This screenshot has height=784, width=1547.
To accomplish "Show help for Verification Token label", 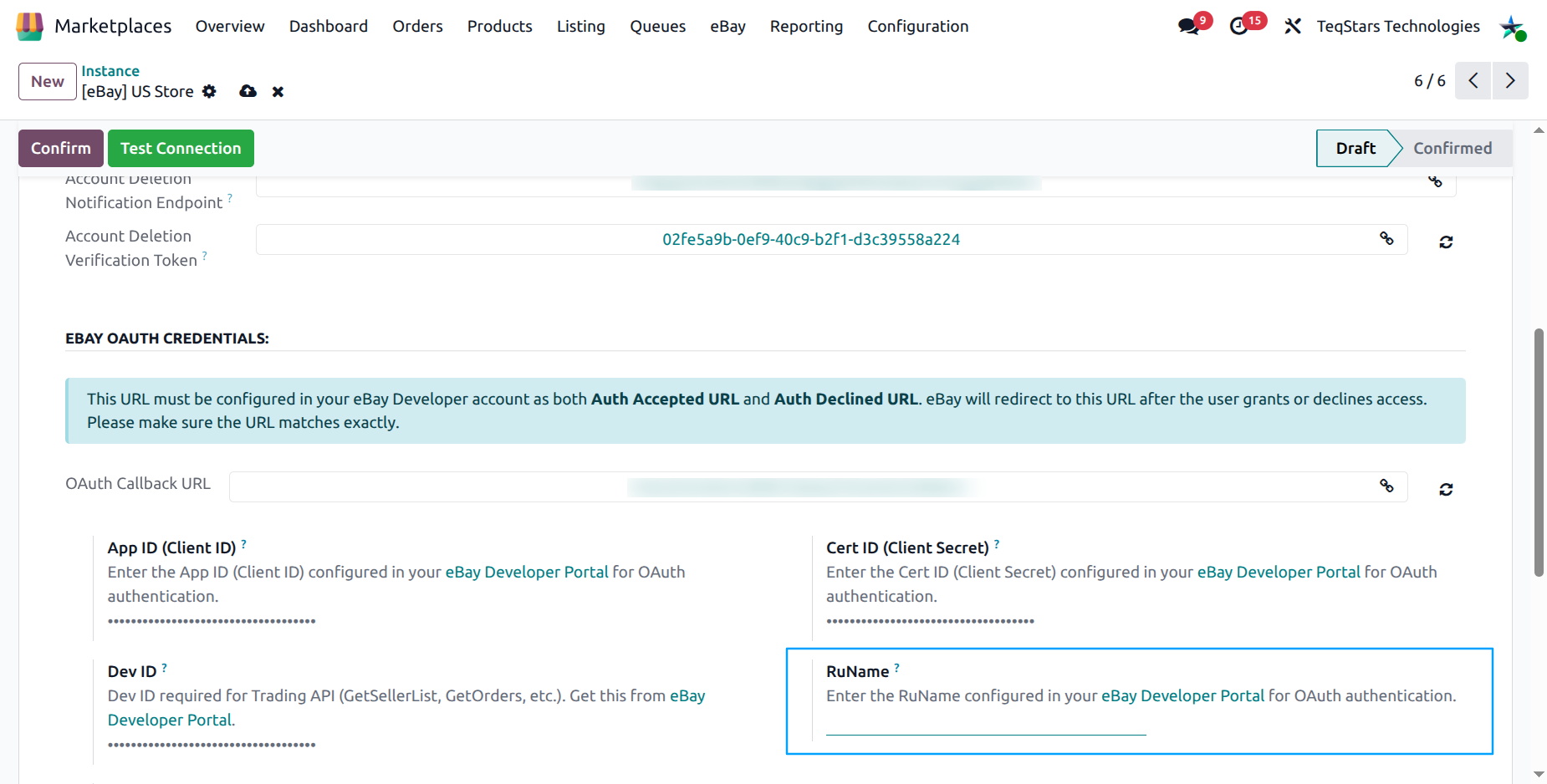I will click(204, 256).
